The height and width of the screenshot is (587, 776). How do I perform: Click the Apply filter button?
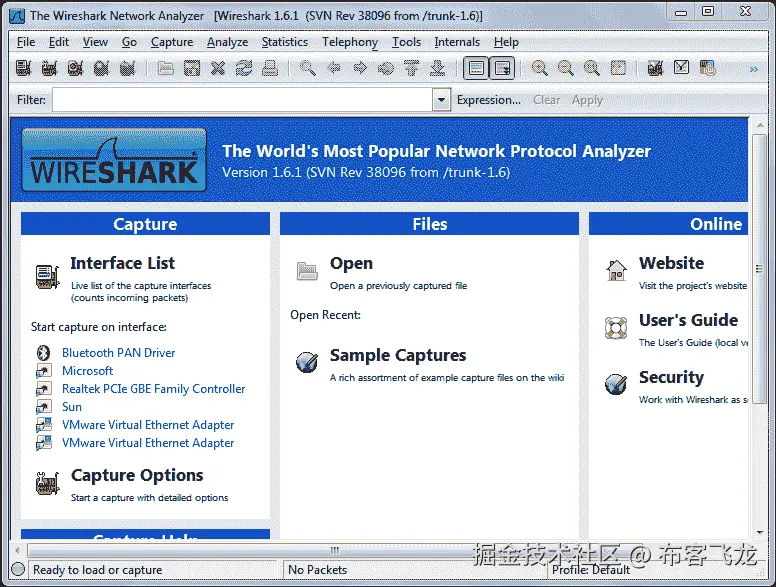[x=587, y=100]
